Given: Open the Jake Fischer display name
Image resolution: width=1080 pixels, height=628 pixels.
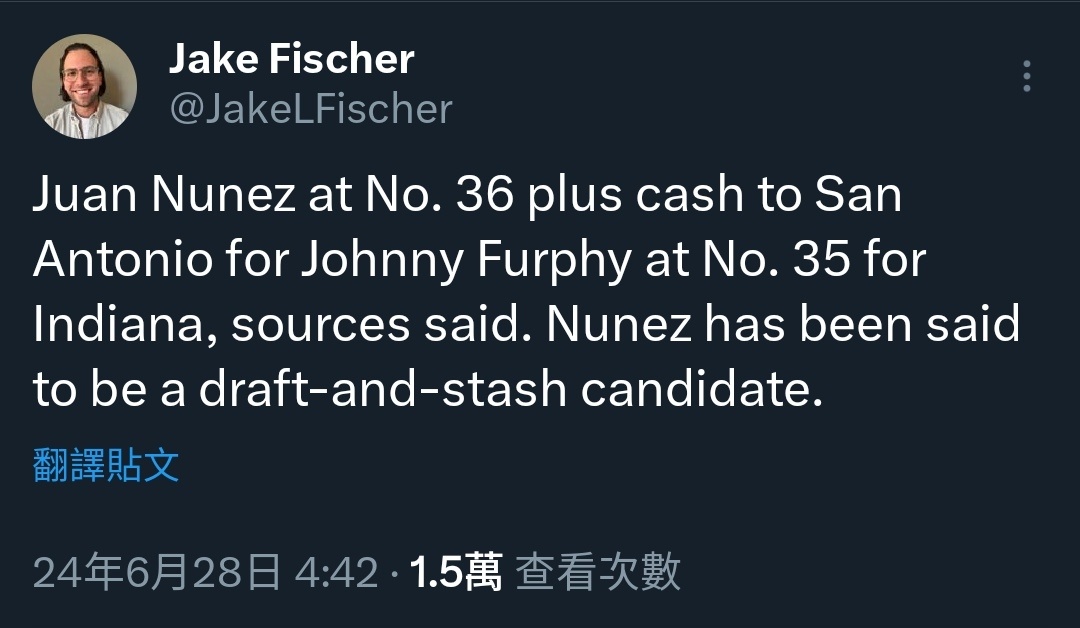Looking at the screenshot, I should point(291,60).
